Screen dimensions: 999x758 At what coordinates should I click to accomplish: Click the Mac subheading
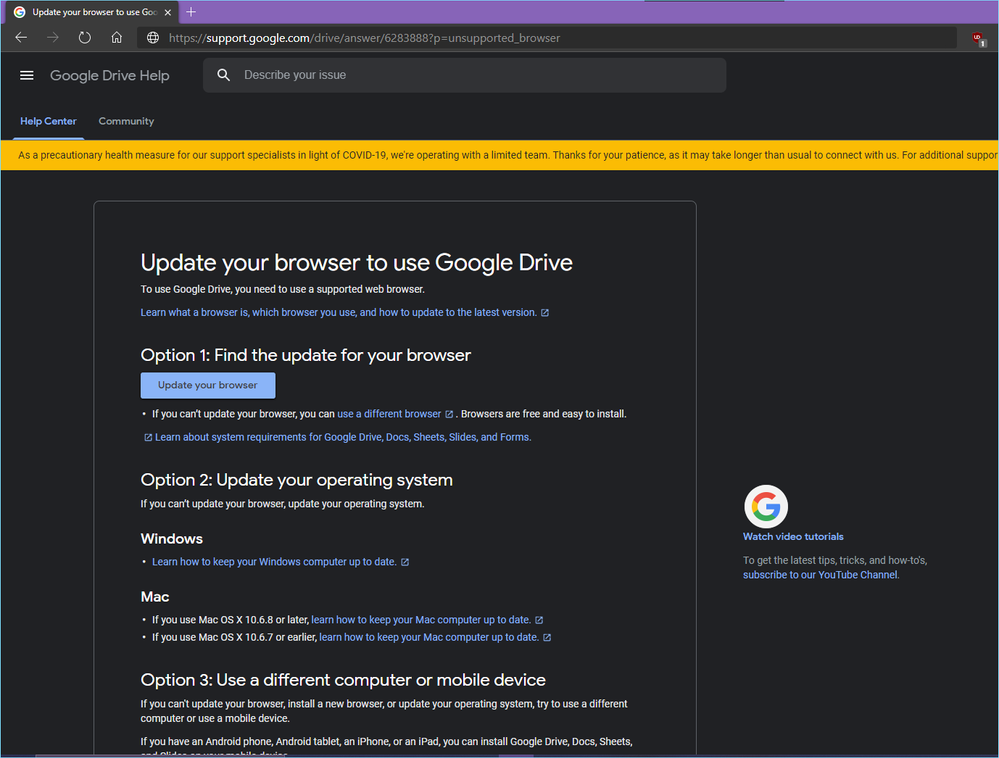point(155,597)
